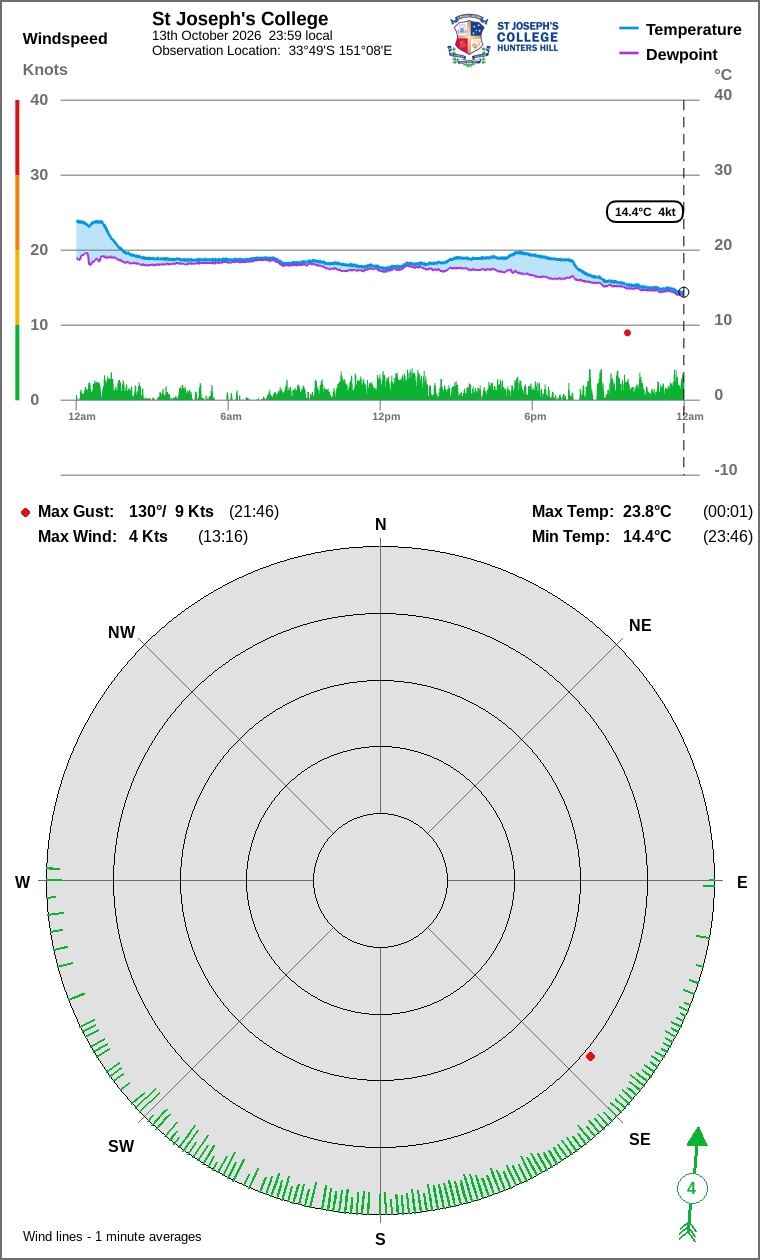The width and height of the screenshot is (760, 1260).
Task: Click the circled 4 wind speed value
Action: click(692, 1189)
